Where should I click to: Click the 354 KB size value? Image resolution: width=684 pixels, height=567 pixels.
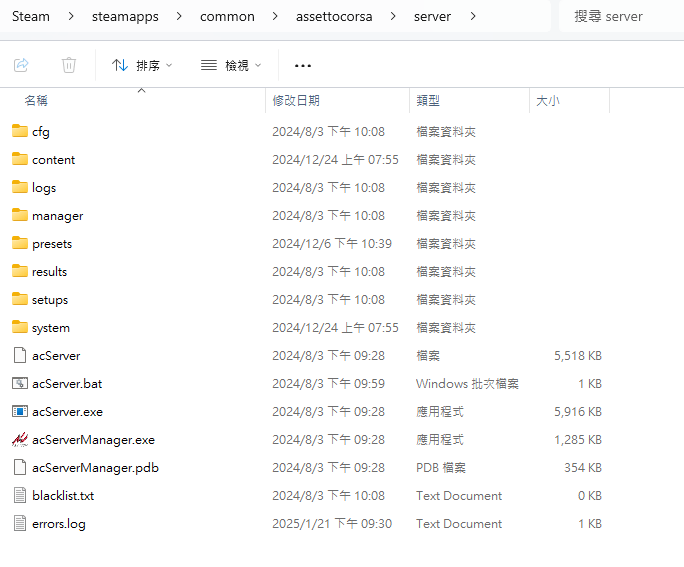(x=583, y=468)
